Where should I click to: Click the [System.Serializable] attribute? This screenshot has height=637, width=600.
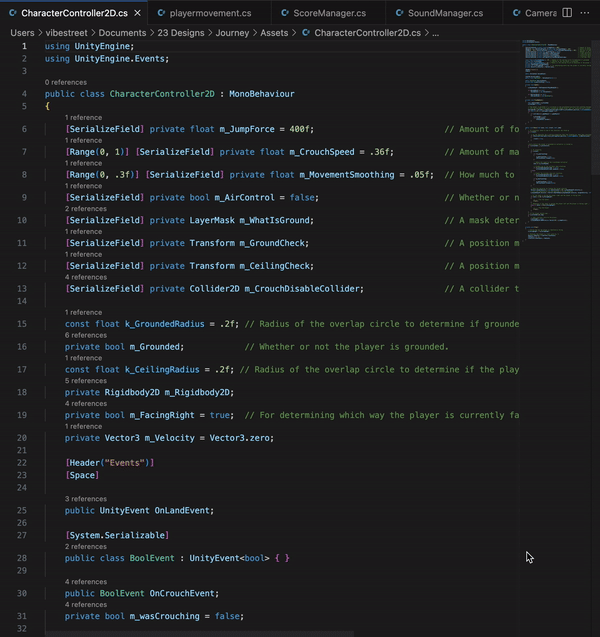(x=117, y=535)
